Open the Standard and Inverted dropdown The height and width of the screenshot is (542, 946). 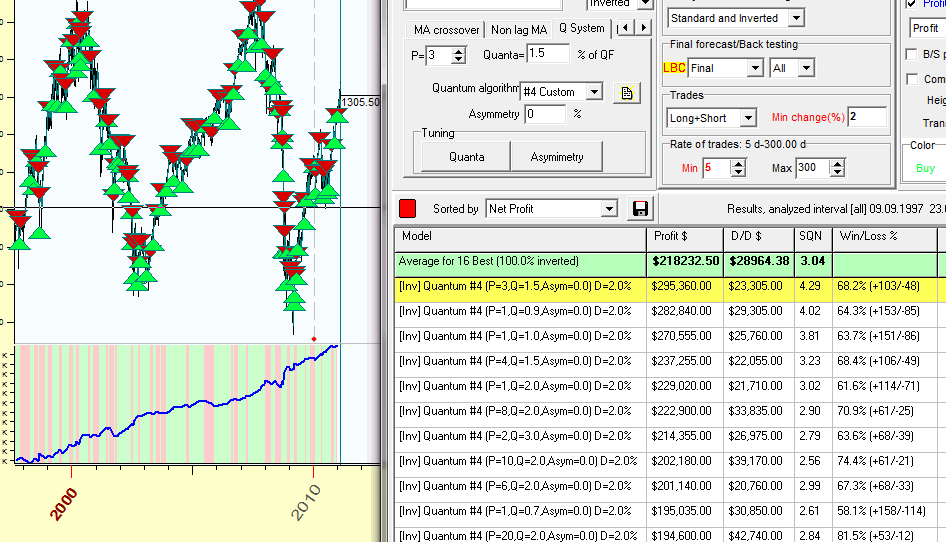[x=796, y=18]
